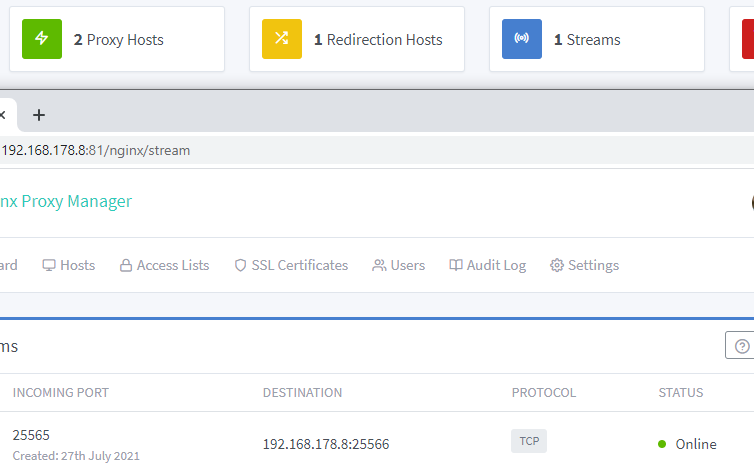The width and height of the screenshot is (754, 476).
Task: Click the Dashboard menu item
Action: (8, 265)
